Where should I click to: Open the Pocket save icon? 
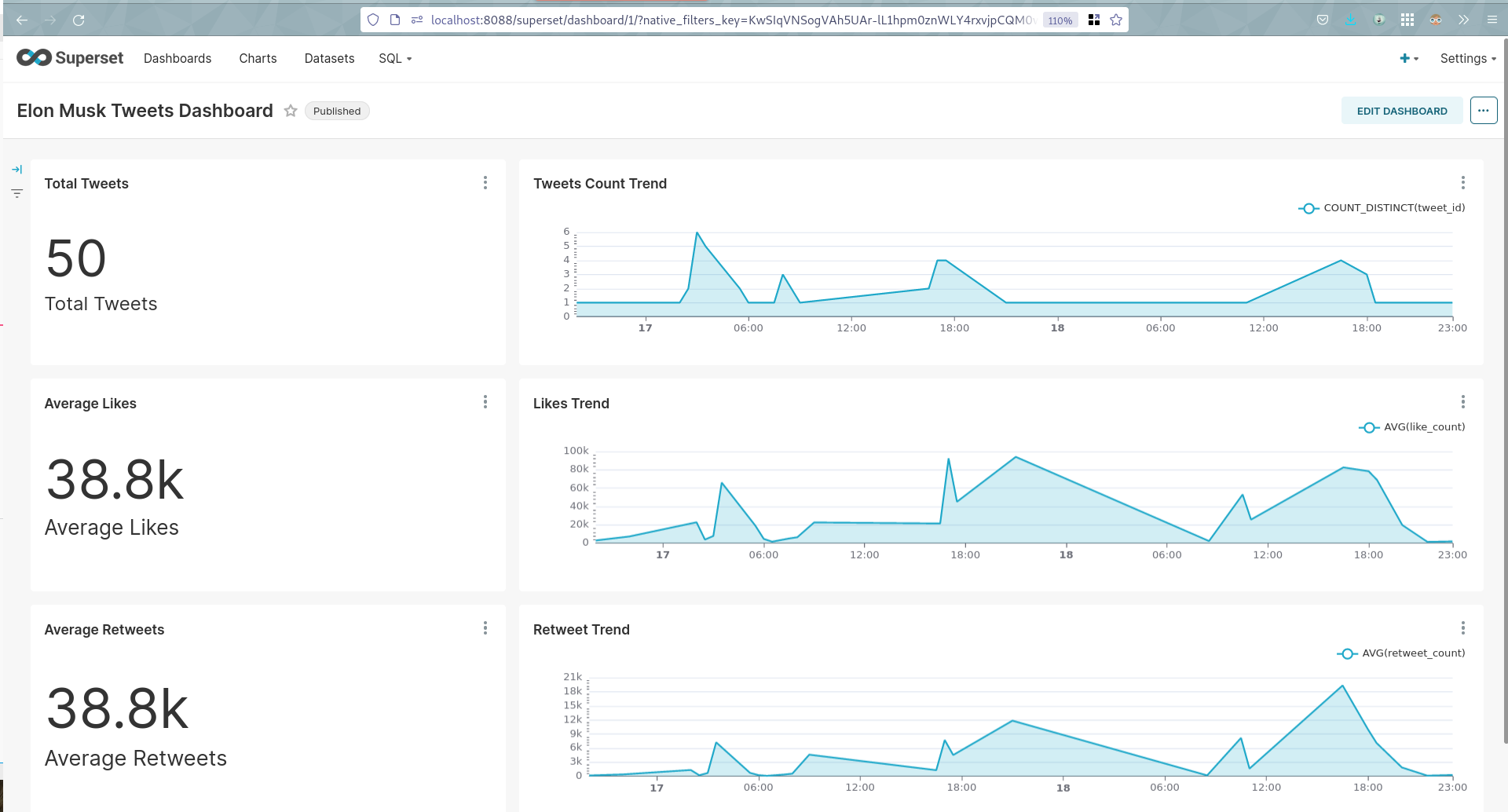1323,20
